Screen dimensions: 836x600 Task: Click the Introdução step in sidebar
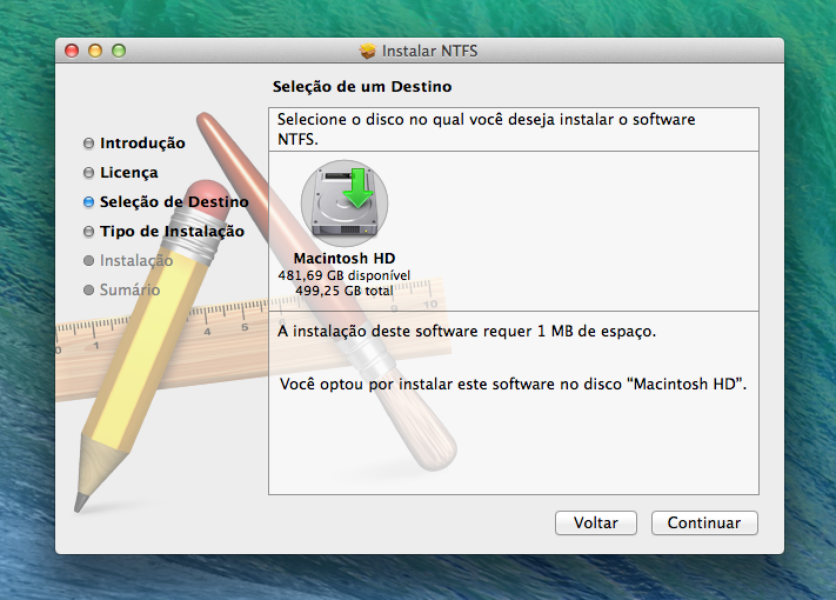click(142, 143)
